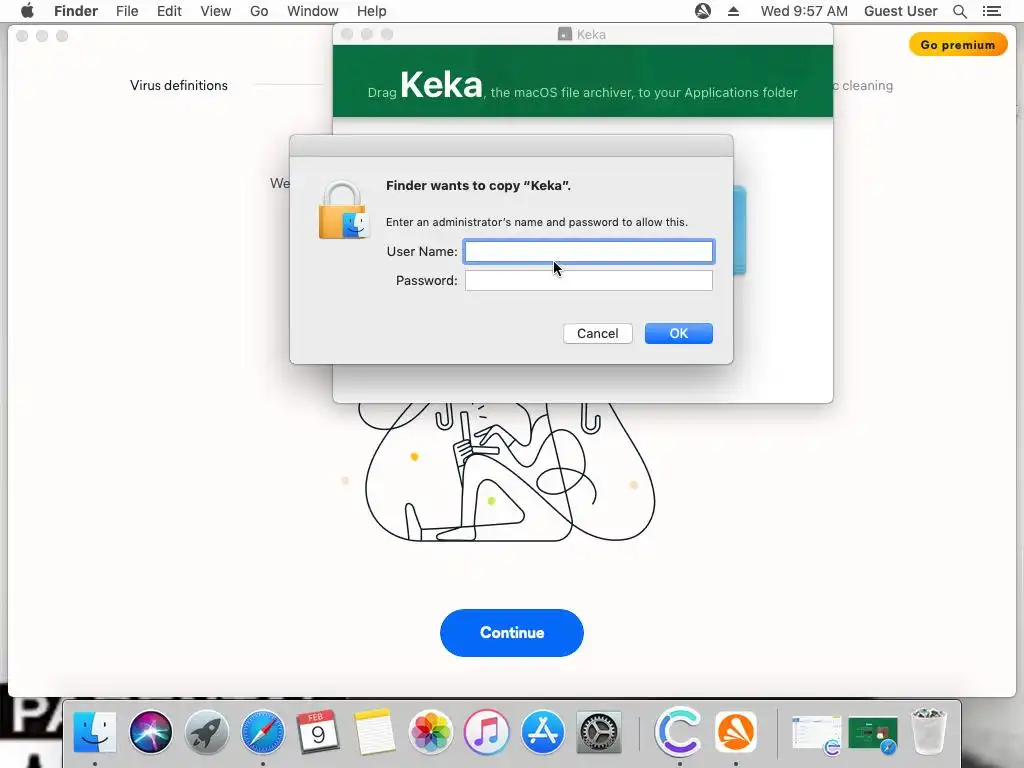Select Virus definitions step in Avast
This screenshot has width=1024, height=768.
(178, 86)
